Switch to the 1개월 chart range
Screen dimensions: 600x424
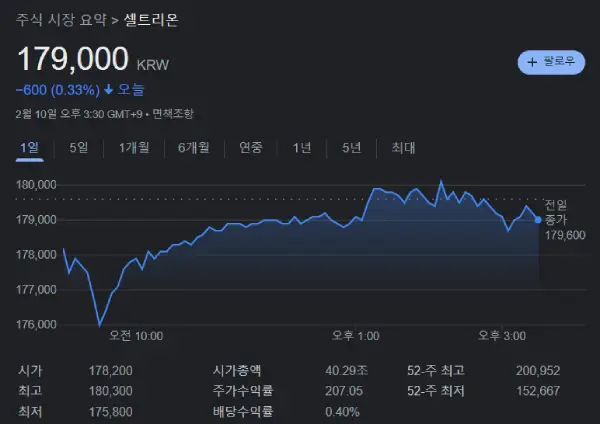click(134, 148)
